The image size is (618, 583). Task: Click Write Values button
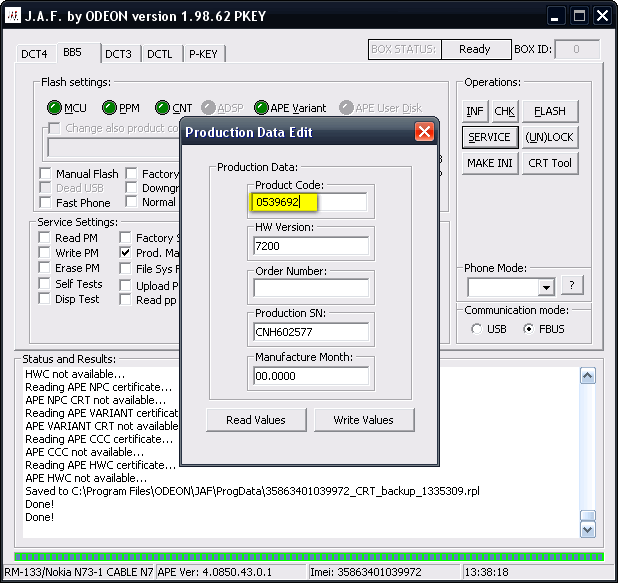[x=364, y=420]
